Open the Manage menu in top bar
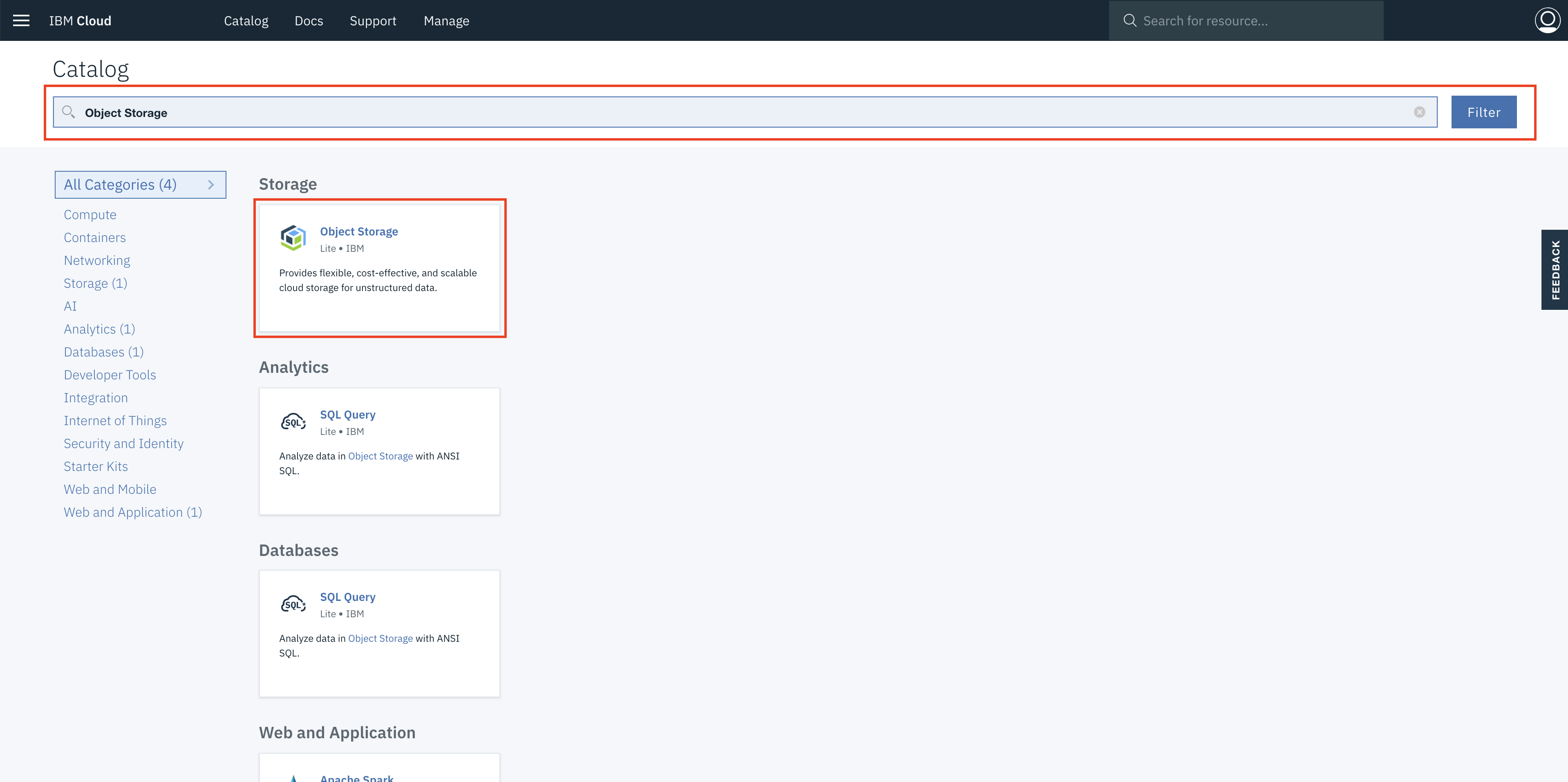The width and height of the screenshot is (1568, 782). 446,21
